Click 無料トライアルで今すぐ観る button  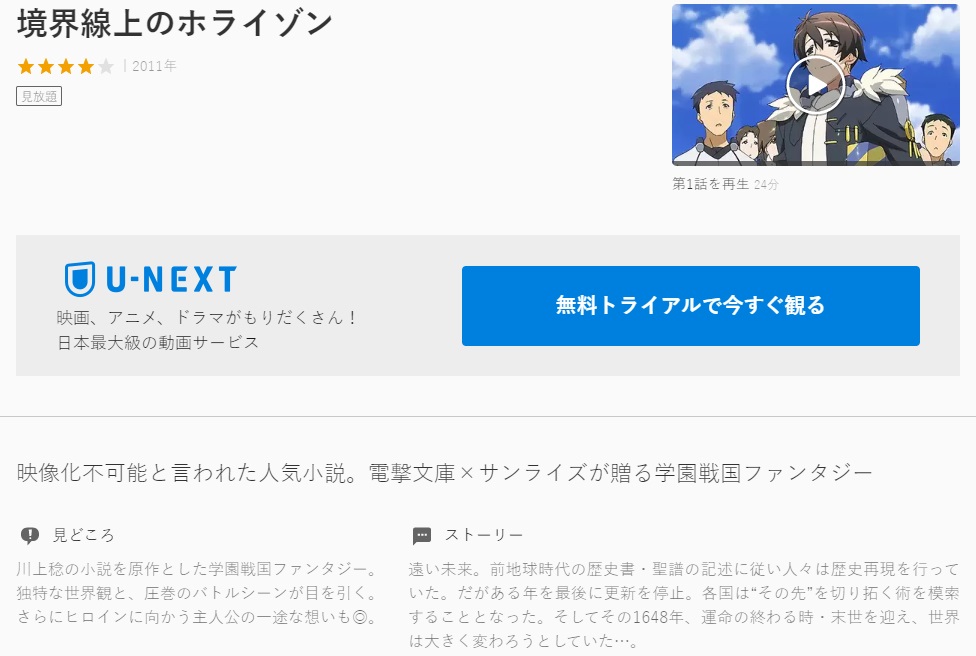[690, 306]
